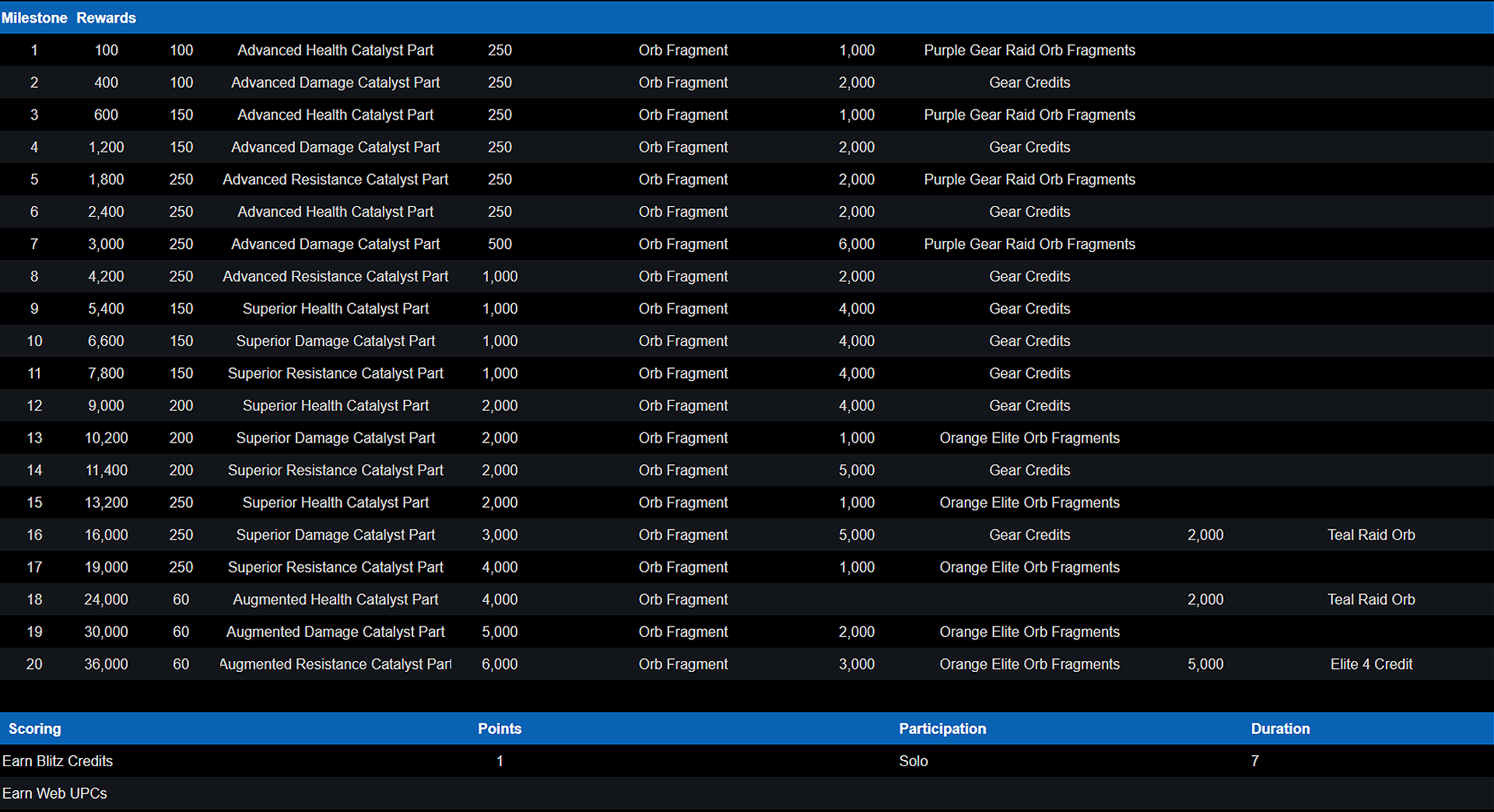This screenshot has height=812, width=1494.
Task: Click Purple Gear Raid Orb Fragments, milestone 3
Action: point(1029,114)
